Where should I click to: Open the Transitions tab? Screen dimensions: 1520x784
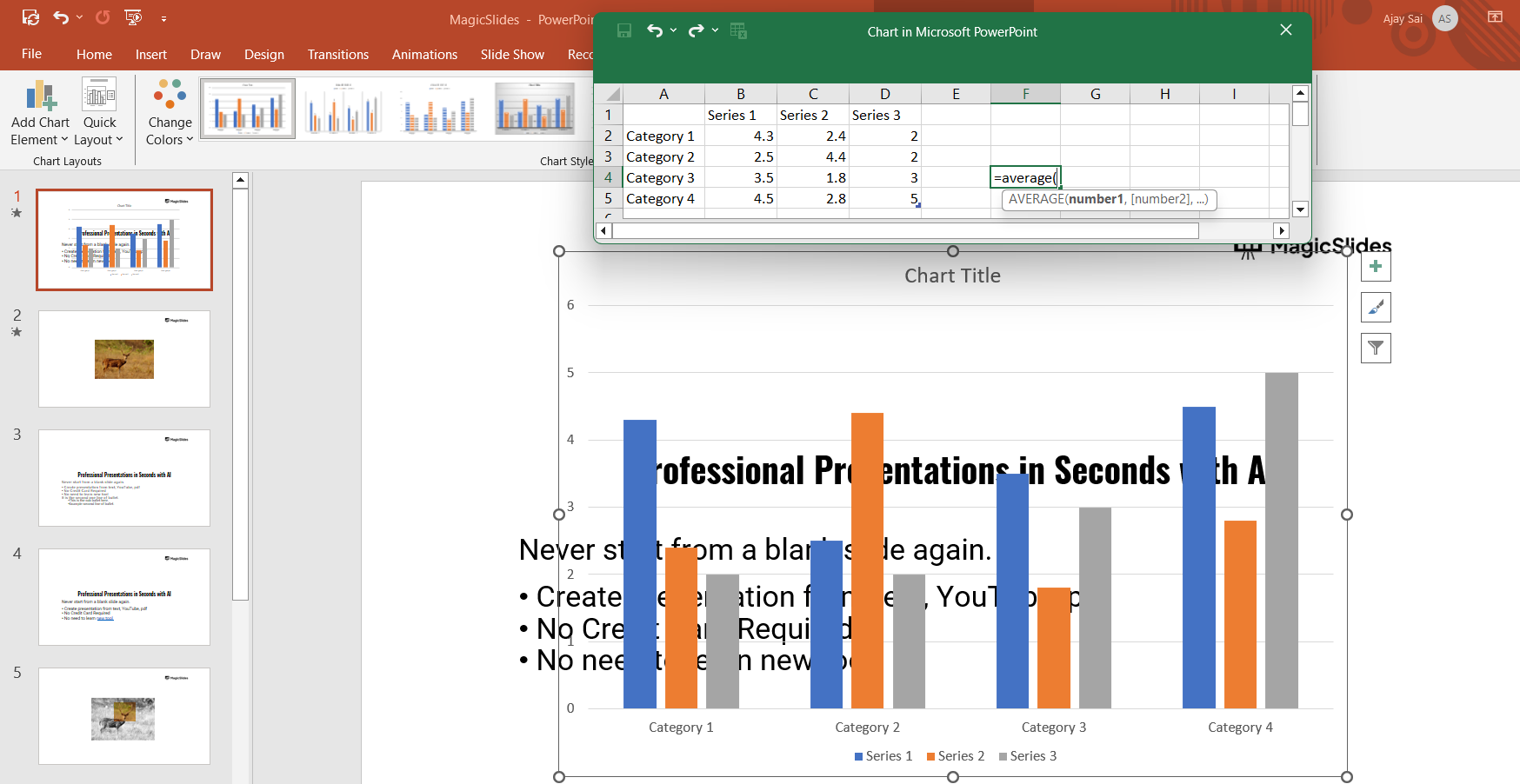pyautogui.click(x=338, y=54)
